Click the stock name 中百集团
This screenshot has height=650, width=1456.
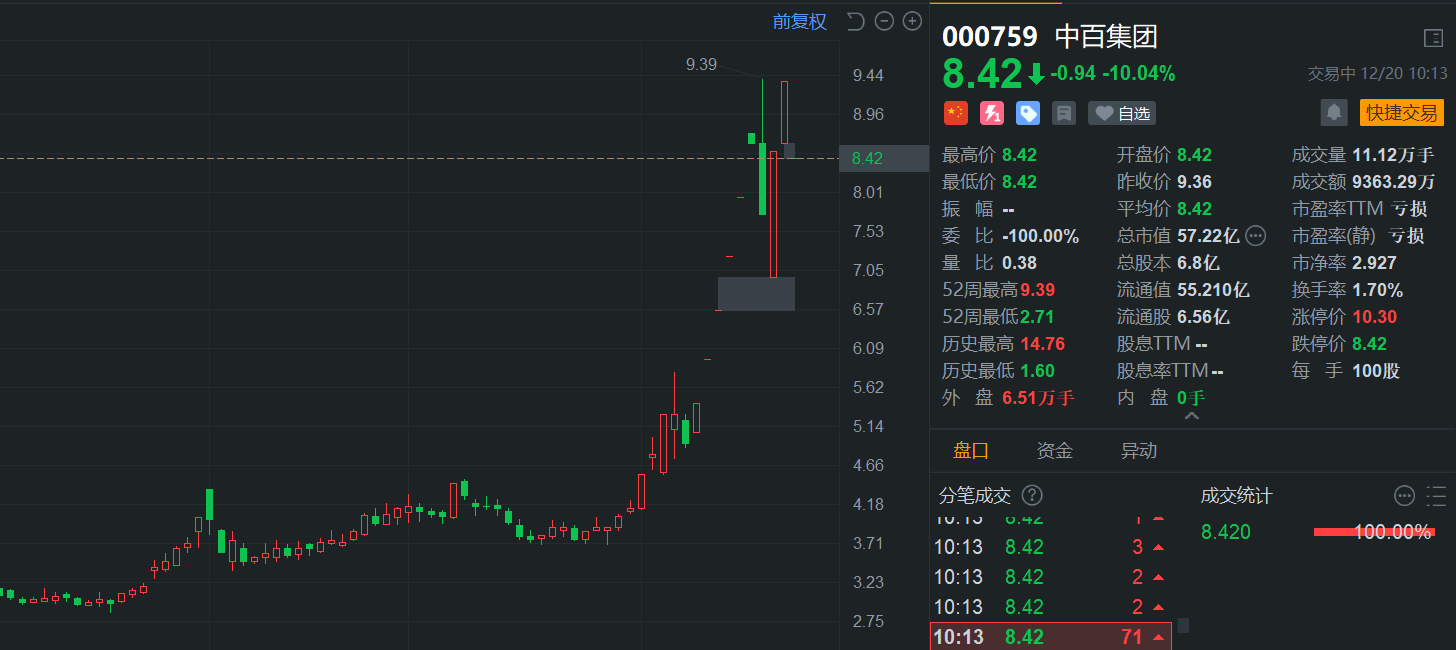pyautogui.click(x=1107, y=38)
